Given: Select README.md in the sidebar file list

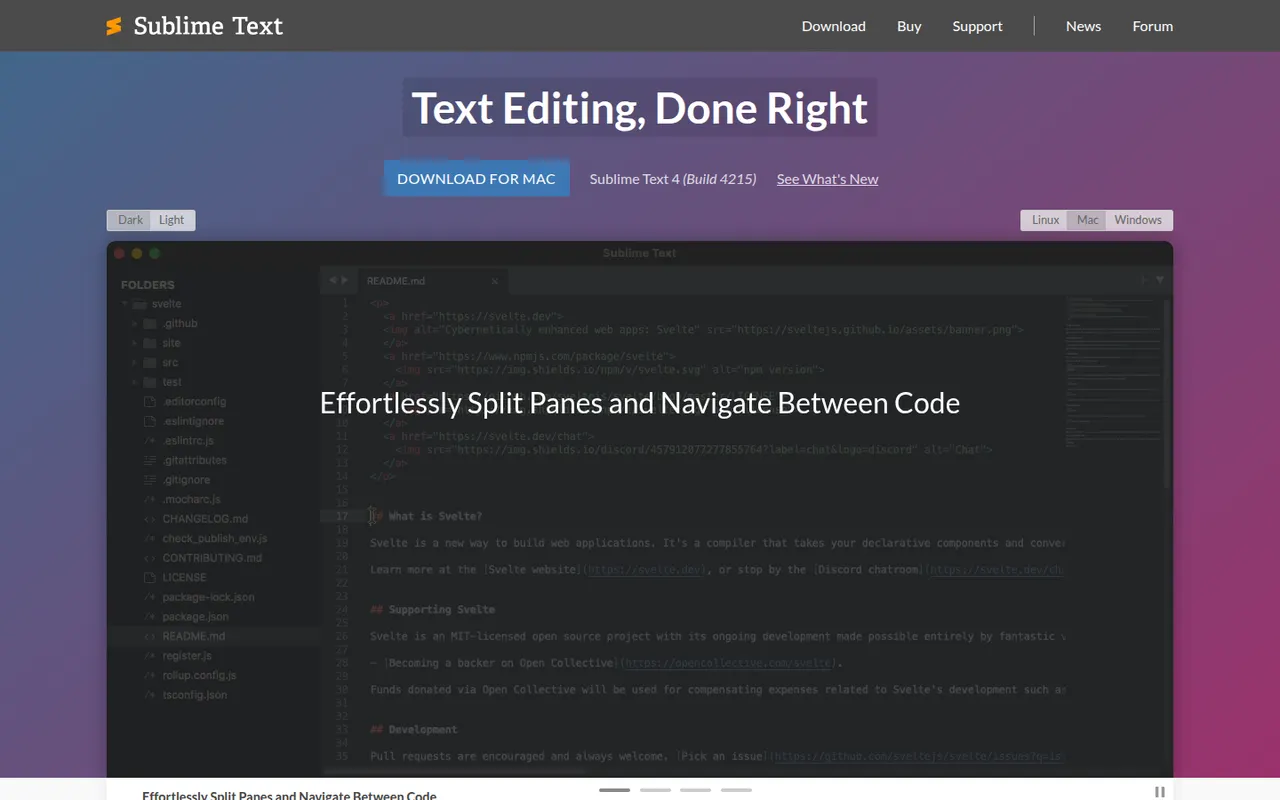Looking at the screenshot, I should click(214, 636).
